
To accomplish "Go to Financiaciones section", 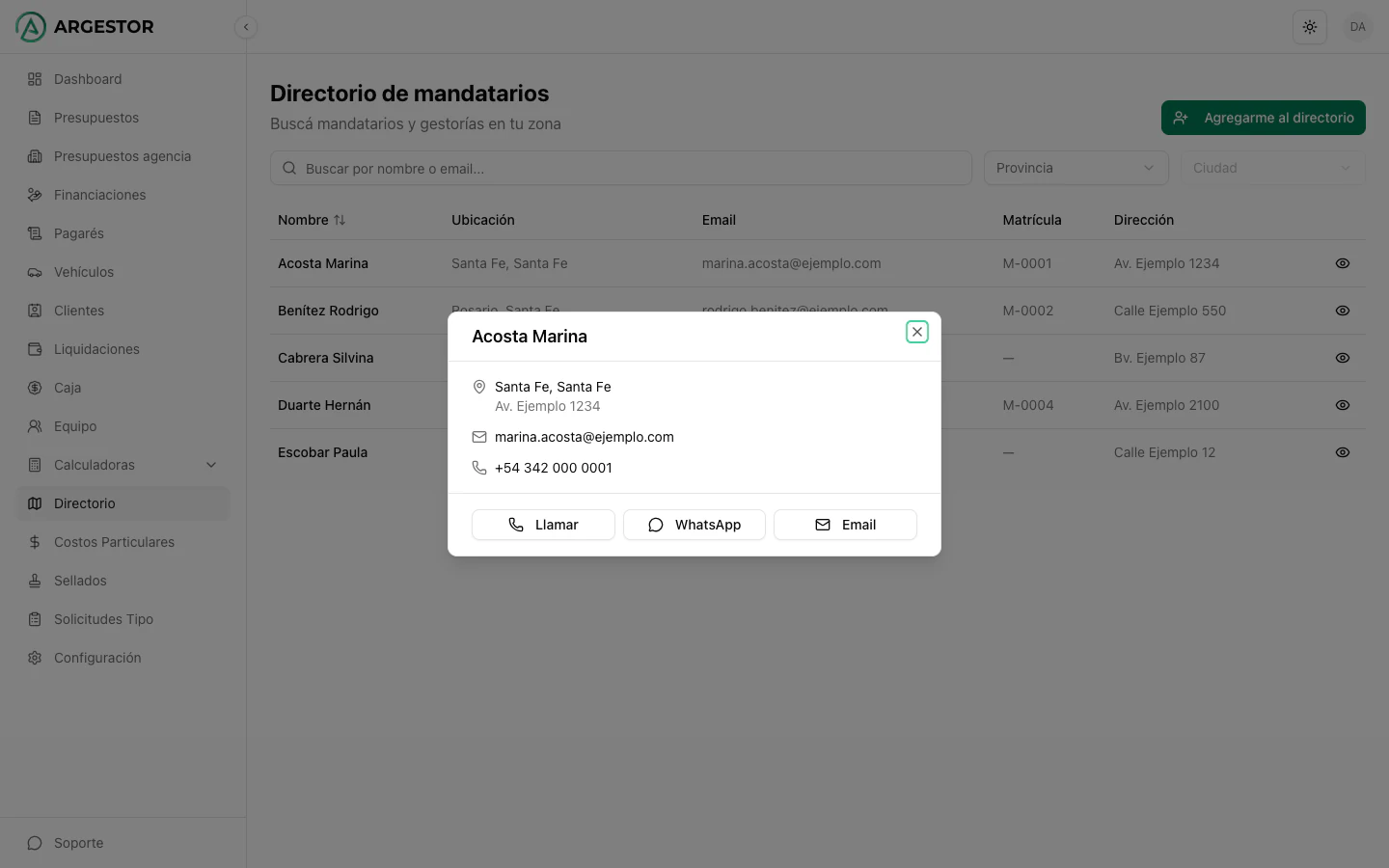I will [123, 195].
